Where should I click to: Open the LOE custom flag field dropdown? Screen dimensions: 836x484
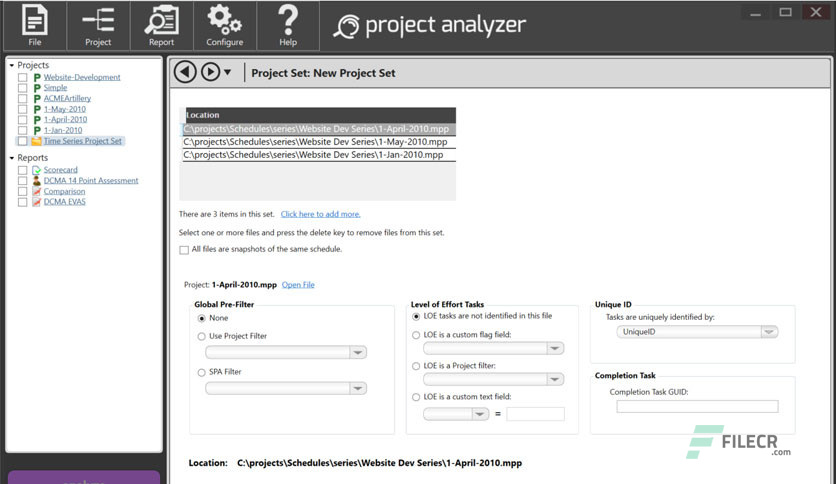[x=554, y=348]
